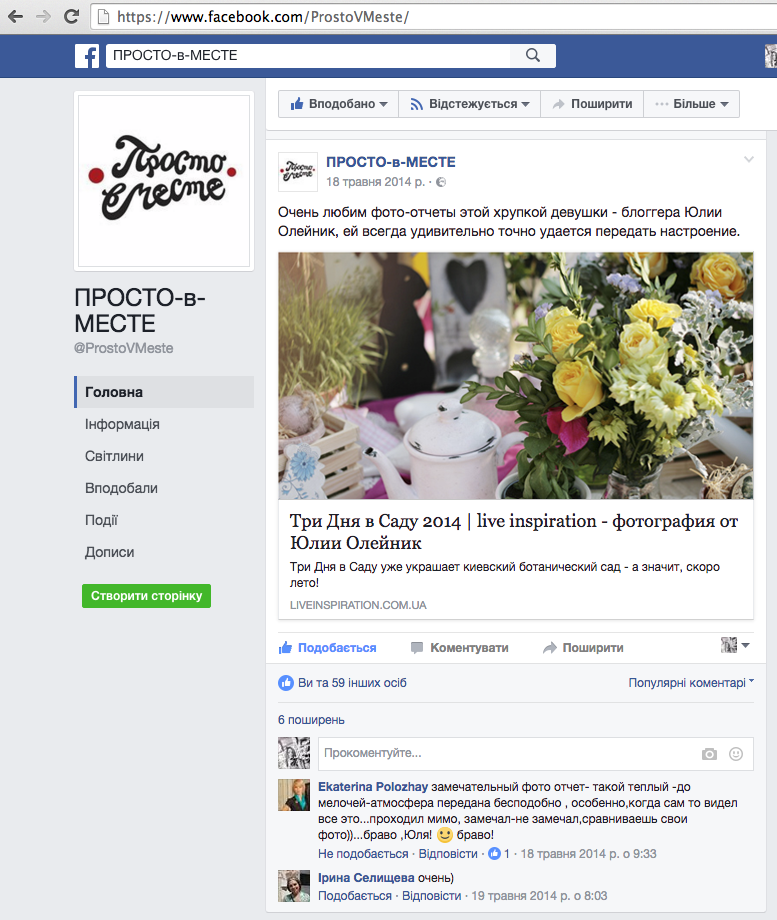Open Вподобали section in sidebar
Screen dimensions: 777x920
(121, 488)
